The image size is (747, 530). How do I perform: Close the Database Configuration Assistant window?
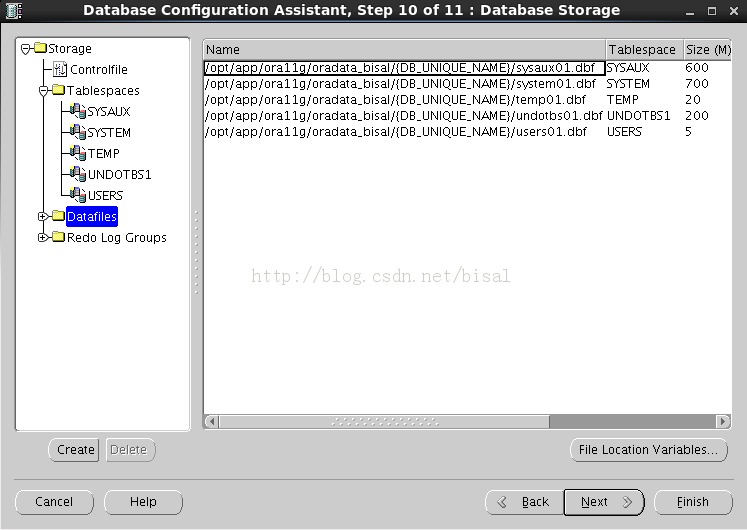[x=734, y=11]
